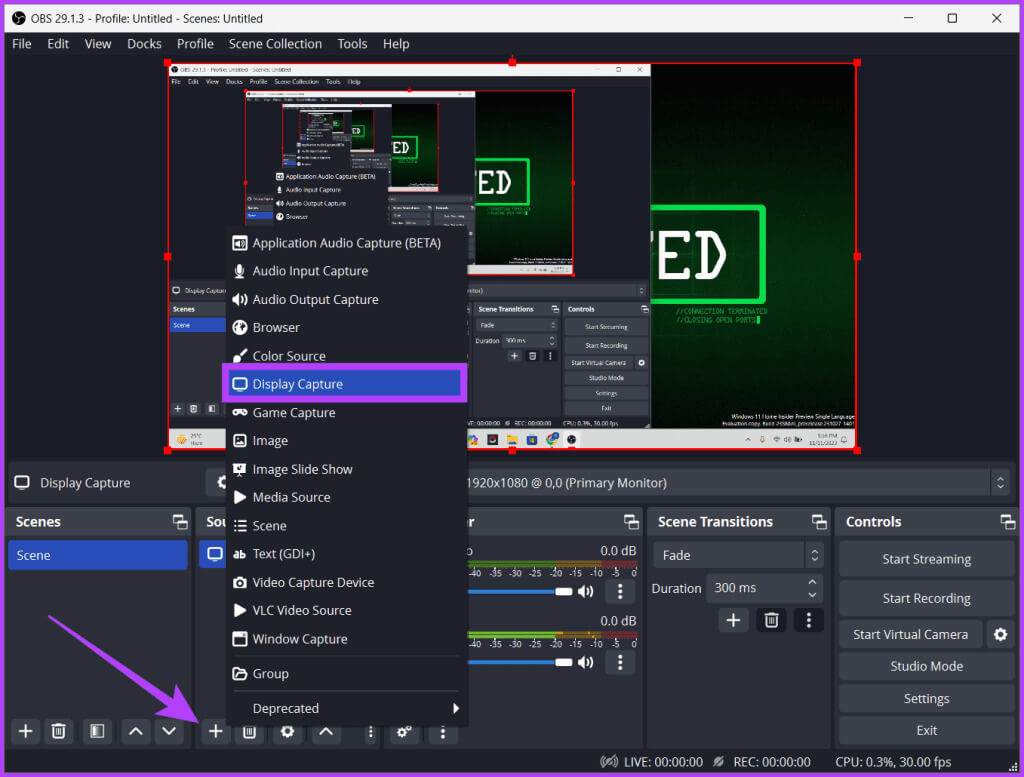Expand the Deprecated submenu arrow
Screen dimensions: 1024x777
[x=456, y=708]
